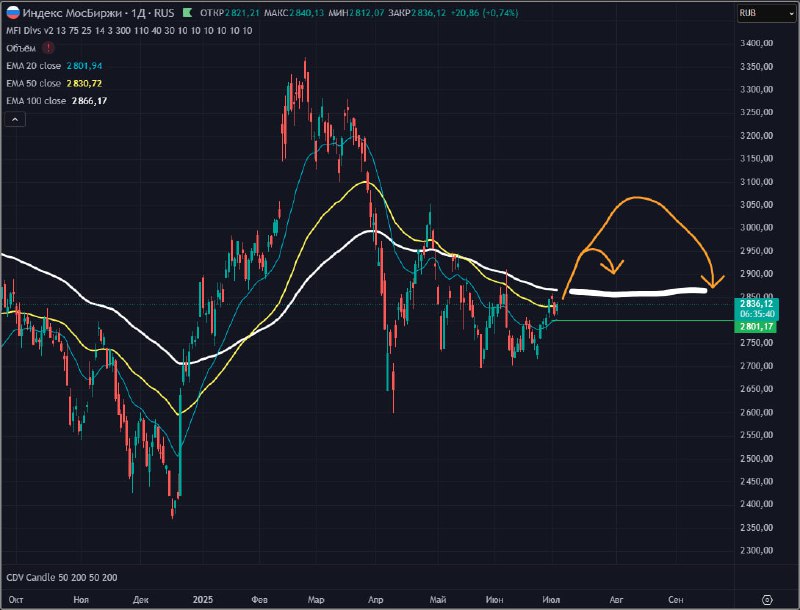Screen dimensions: 800x610
Task: Click the Окт label on time axis
Action: 15,600
